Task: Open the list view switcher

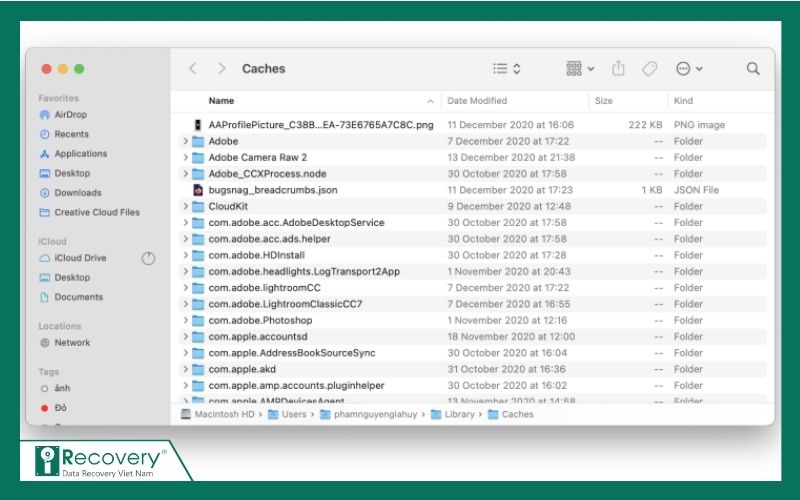Action: tap(506, 68)
